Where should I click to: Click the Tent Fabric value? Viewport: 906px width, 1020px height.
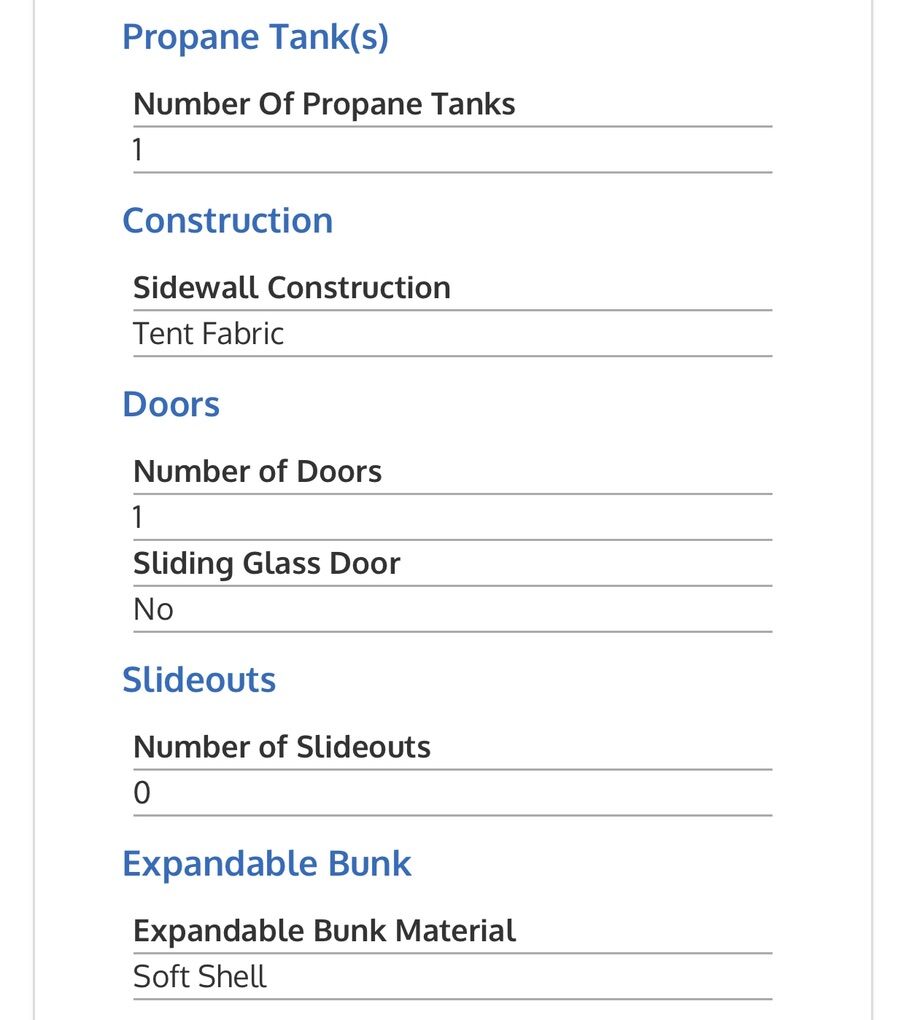point(208,334)
